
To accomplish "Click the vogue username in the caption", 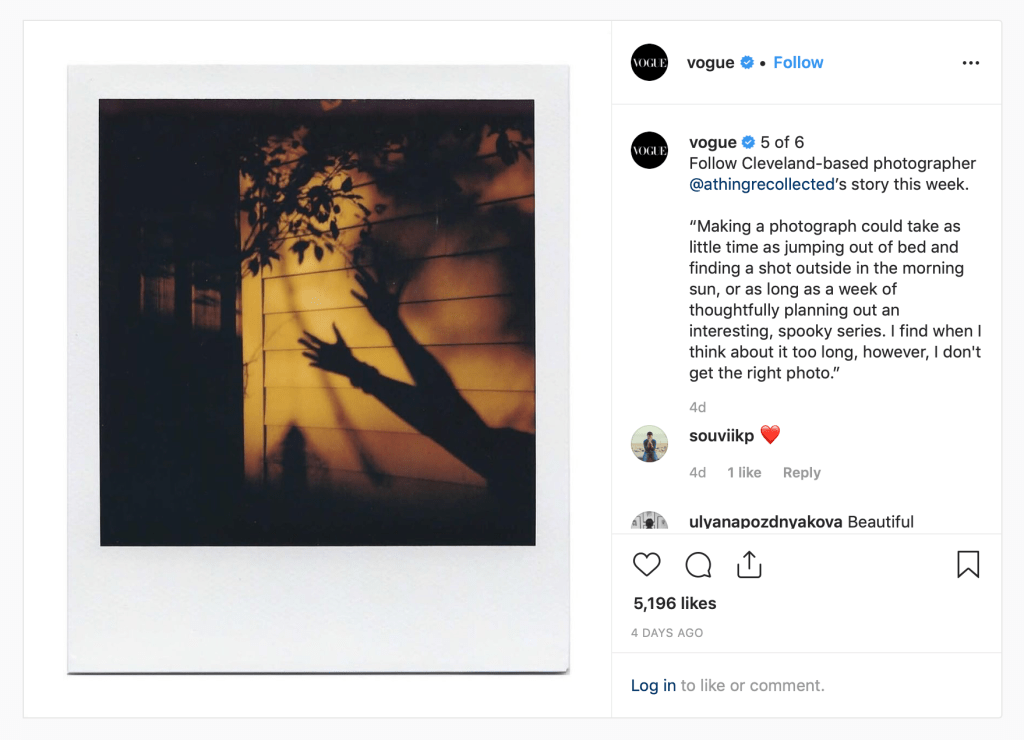I will point(712,142).
